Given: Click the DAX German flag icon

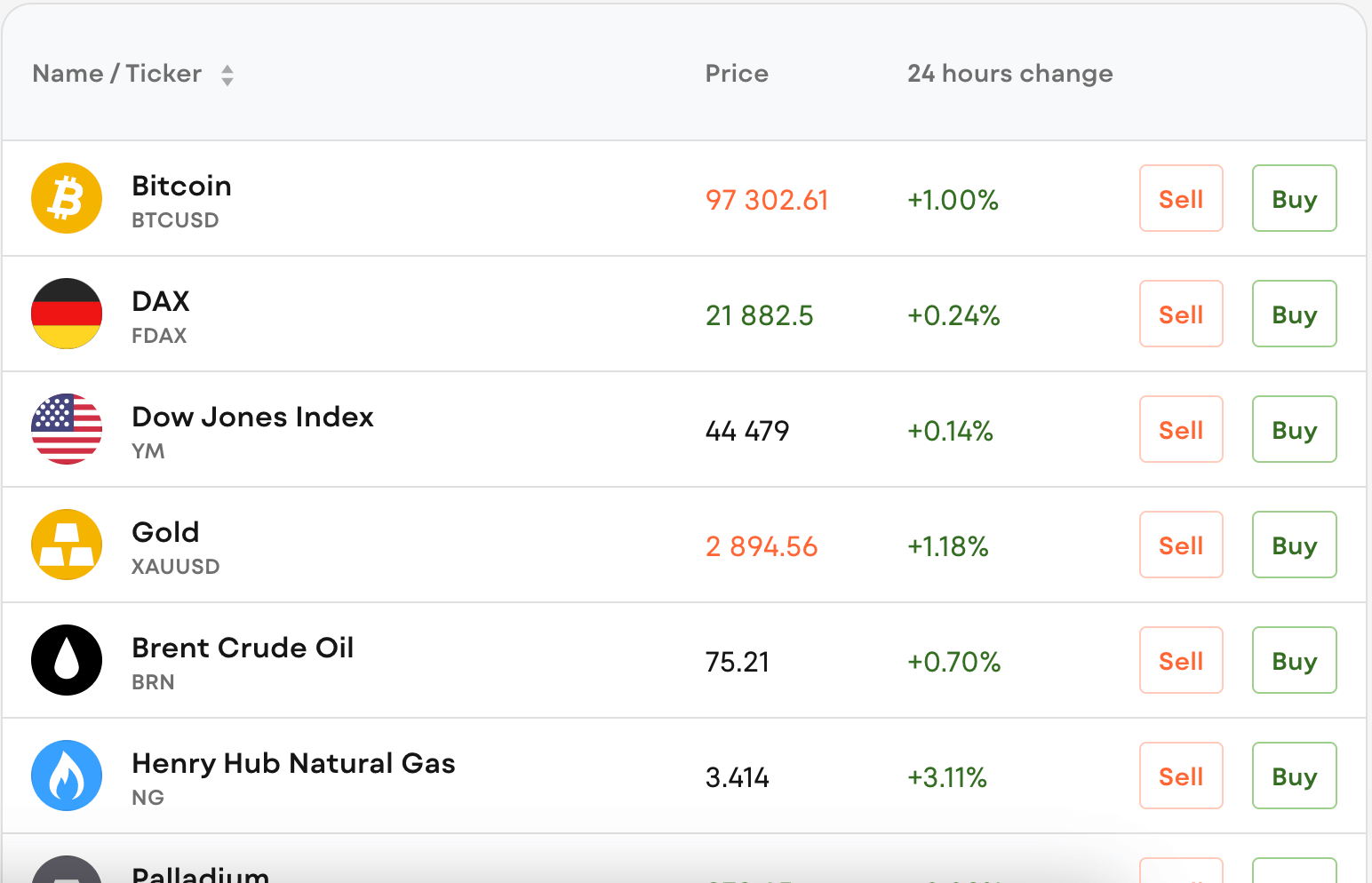Looking at the screenshot, I should (x=67, y=314).
